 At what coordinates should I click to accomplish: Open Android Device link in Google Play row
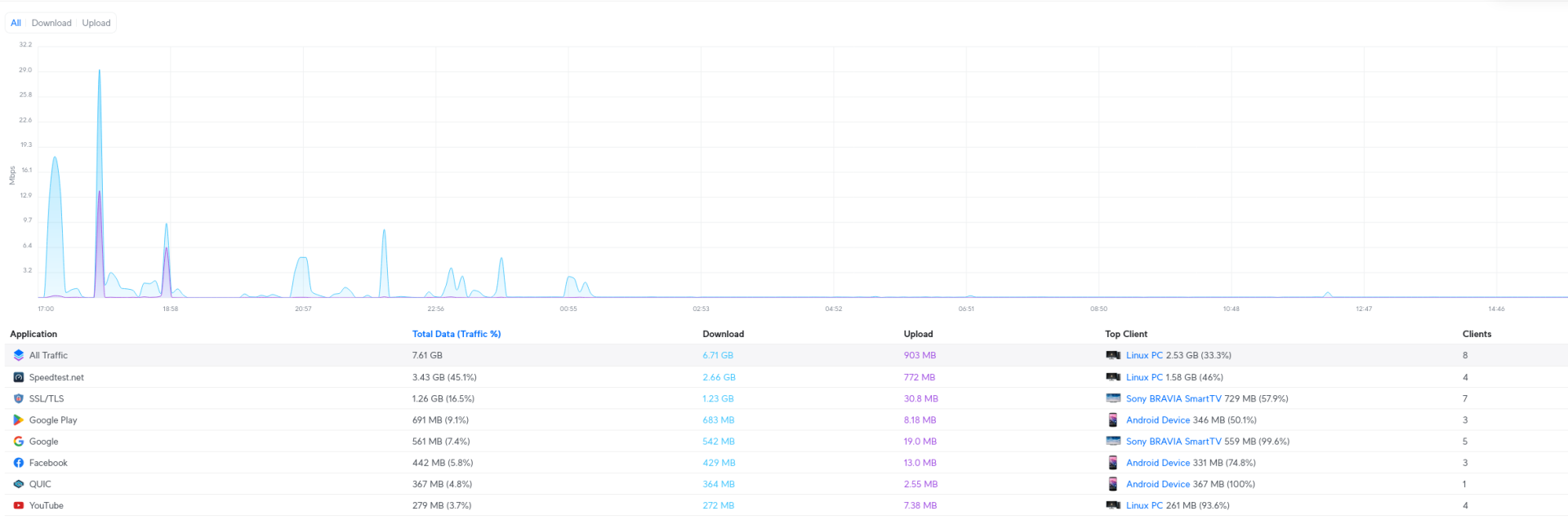[1157, 420]
